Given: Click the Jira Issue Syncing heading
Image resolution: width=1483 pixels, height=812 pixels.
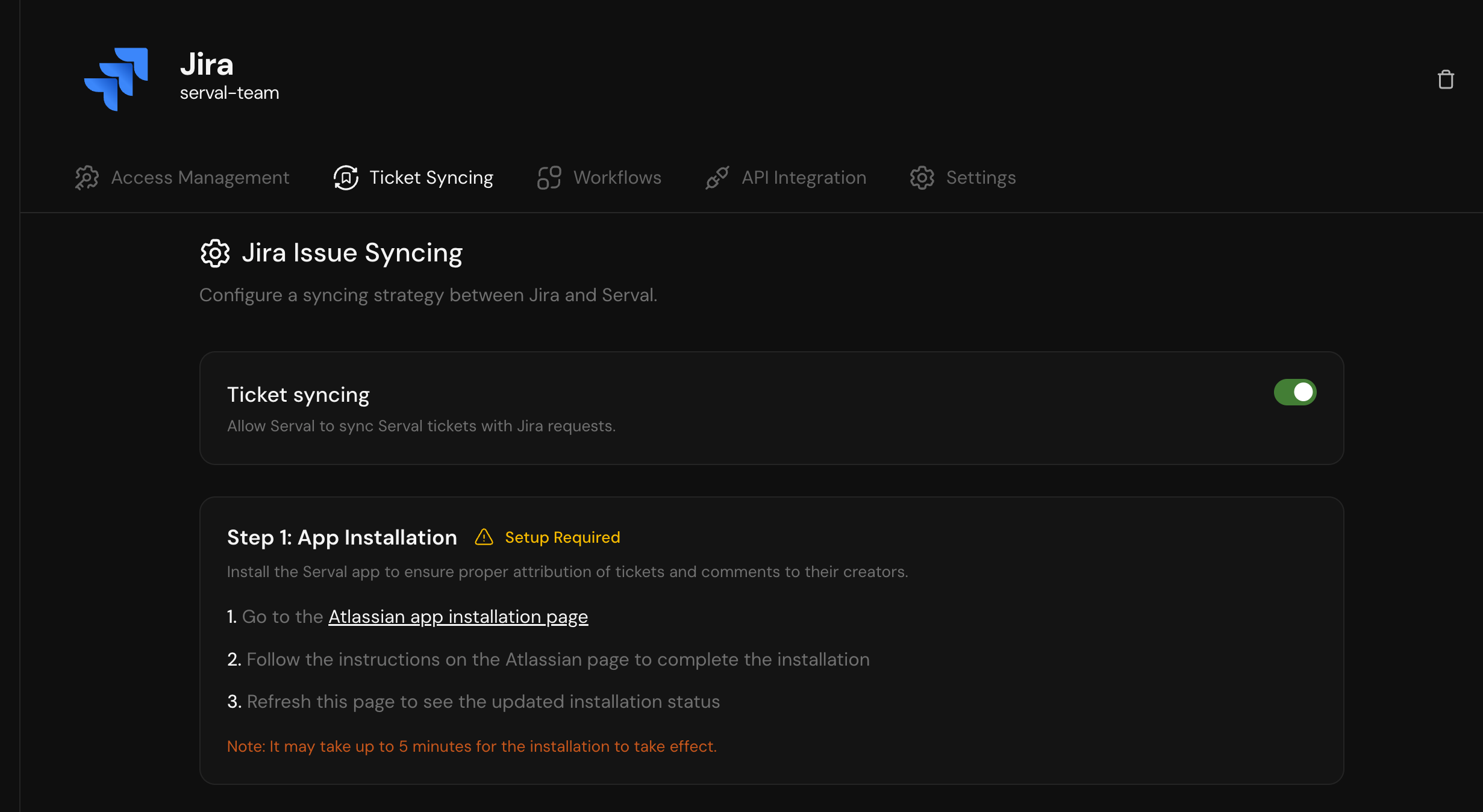Looking at the screenshot, I should pyautogui.click(x=352, y=253).
